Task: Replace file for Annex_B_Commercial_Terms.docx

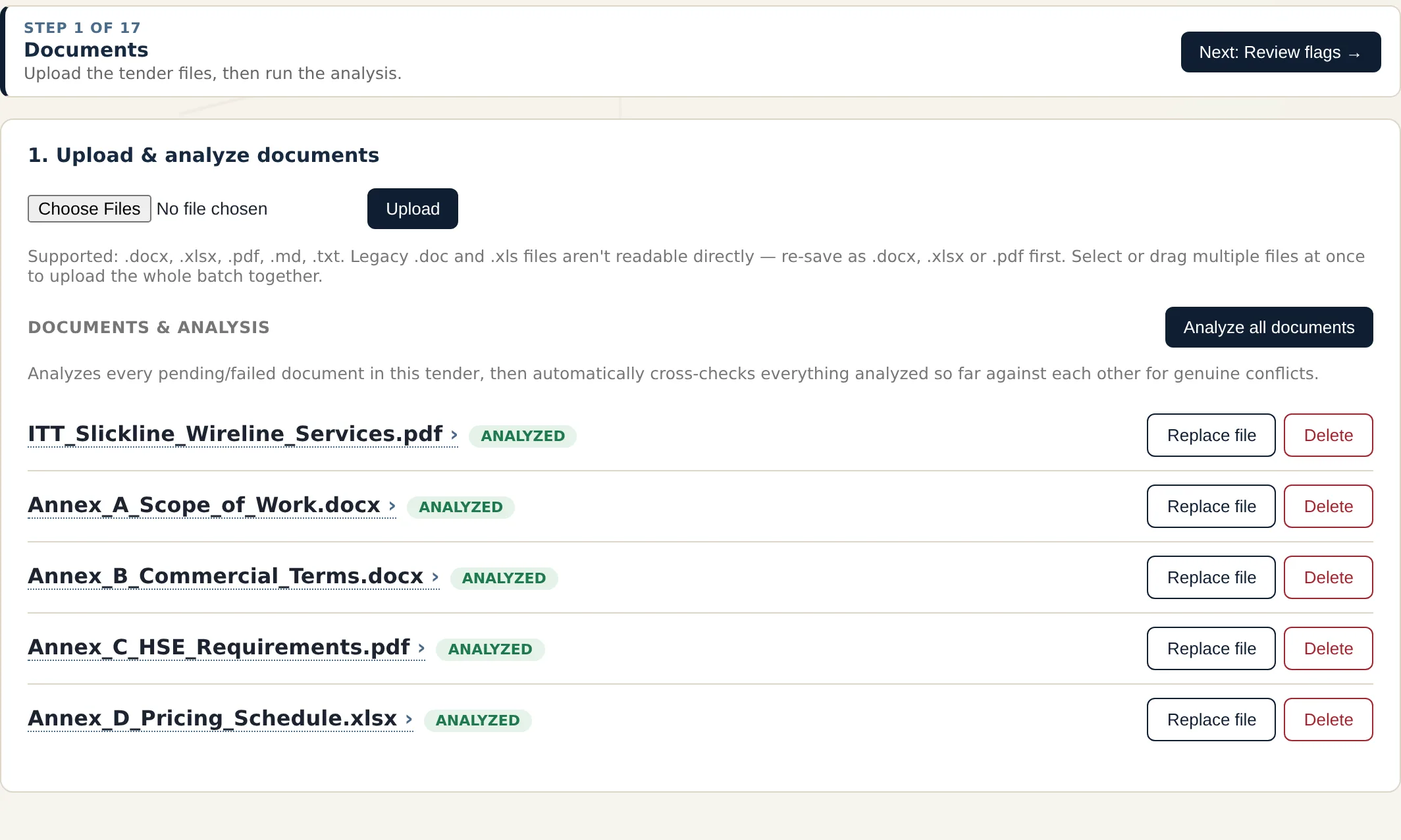Action: click(x=1211, y=577)
